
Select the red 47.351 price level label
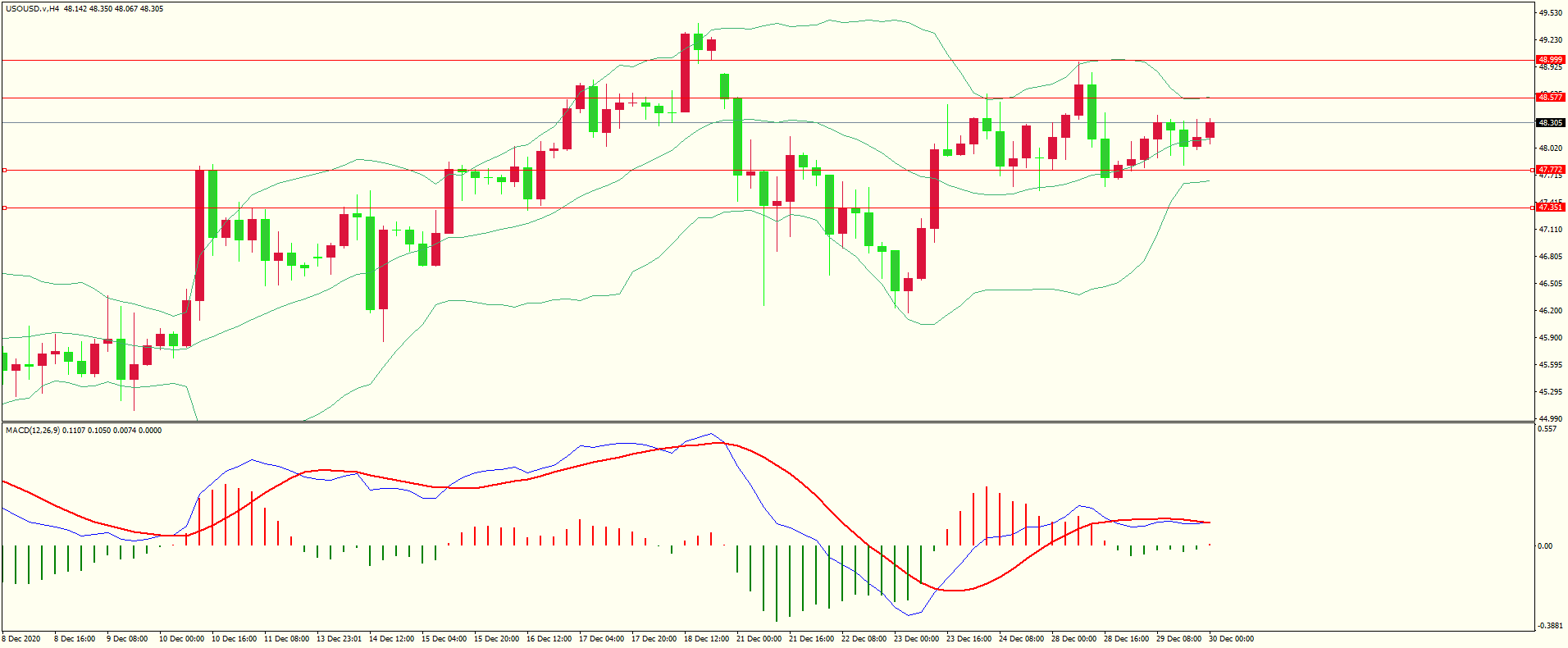tap(1550, 208)
